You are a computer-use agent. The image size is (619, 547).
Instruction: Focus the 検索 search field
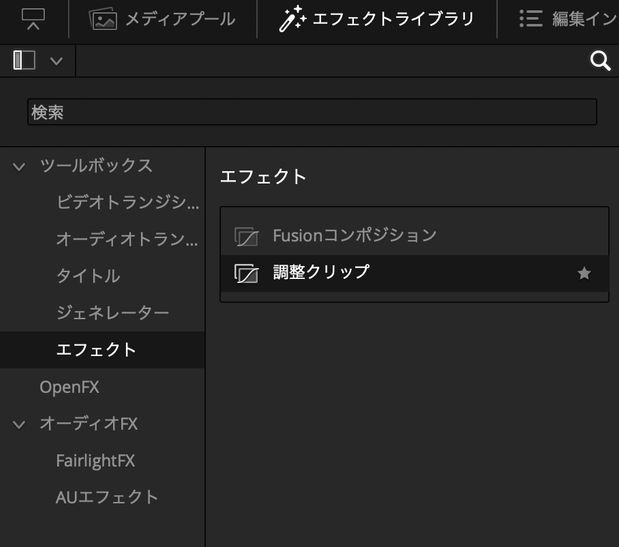coord(312,112)
